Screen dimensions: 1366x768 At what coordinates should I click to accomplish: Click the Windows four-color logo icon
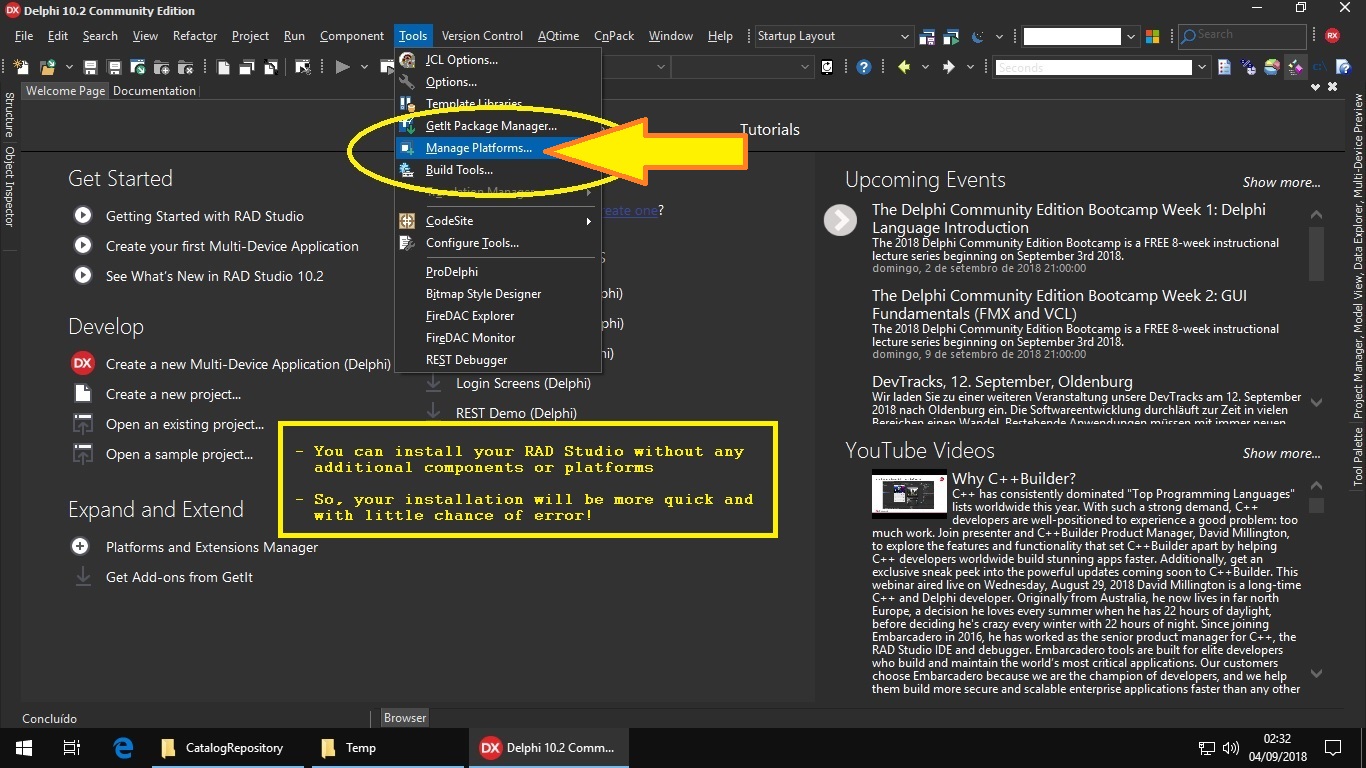coord(1152,36)
